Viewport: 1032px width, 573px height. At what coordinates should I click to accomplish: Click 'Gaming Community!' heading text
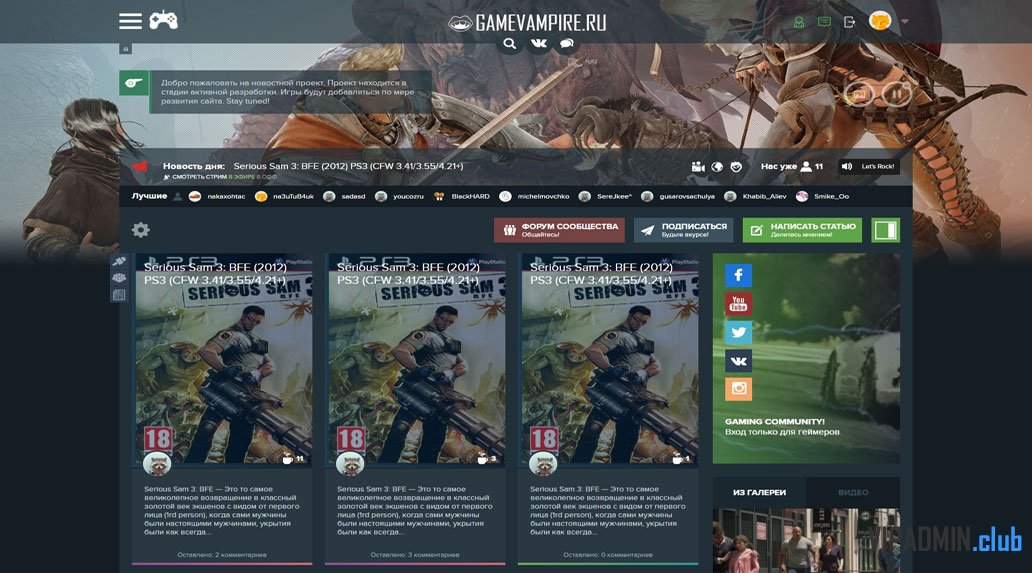tap(775, 422)
